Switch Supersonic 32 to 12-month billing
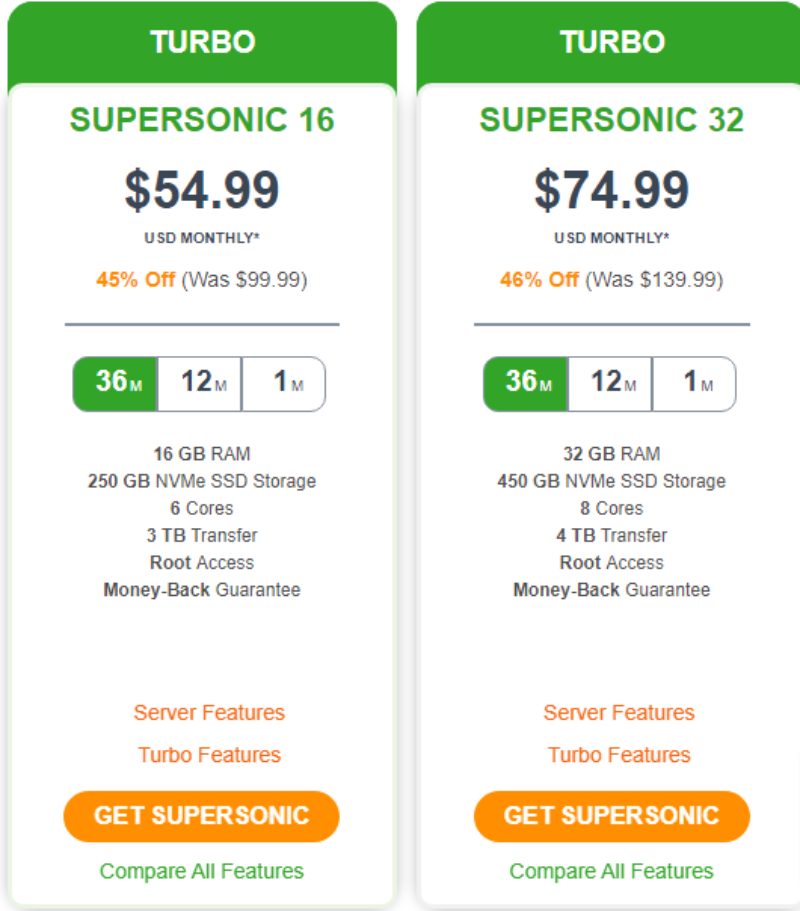Viewport: 800px width, 911px height. (609, 383)
